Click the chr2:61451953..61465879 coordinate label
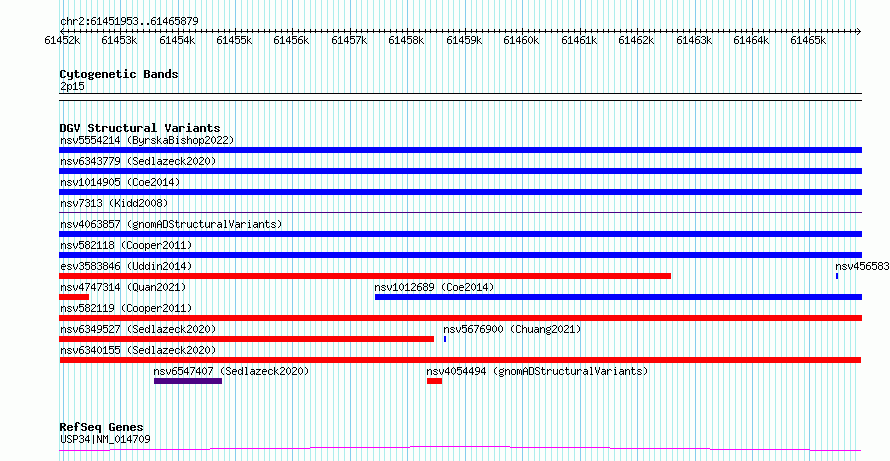Image resolution: width=890 pixels, height=461 pixels. 129,22
